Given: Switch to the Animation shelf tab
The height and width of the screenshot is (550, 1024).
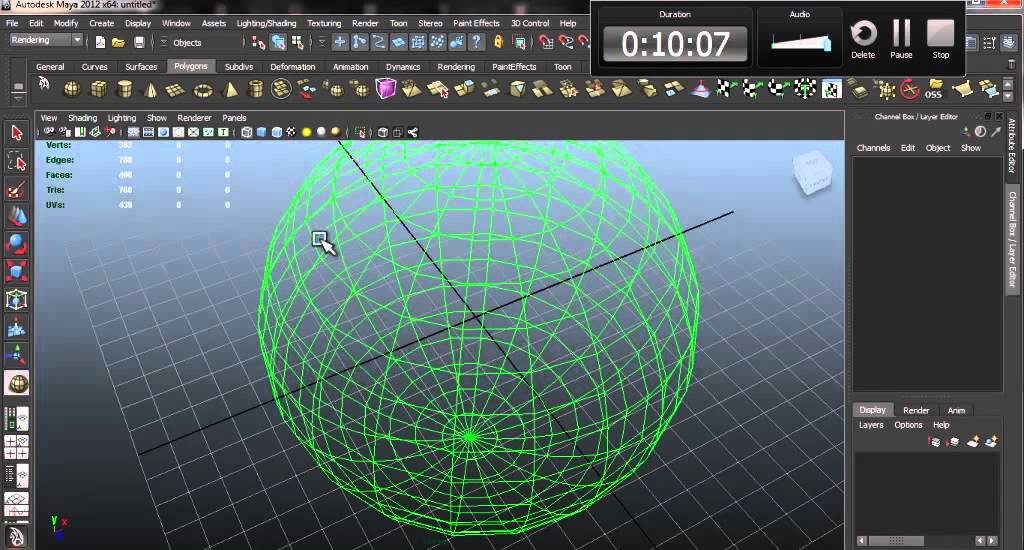Looking at the screenshot, I should tap(351, 67).
